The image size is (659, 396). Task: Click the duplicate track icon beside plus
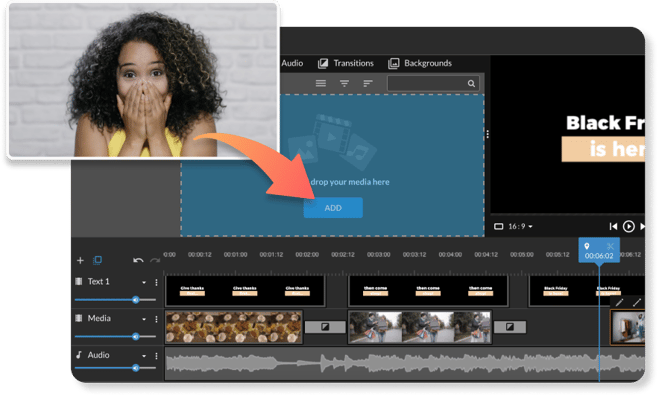[x=98, y=260]
